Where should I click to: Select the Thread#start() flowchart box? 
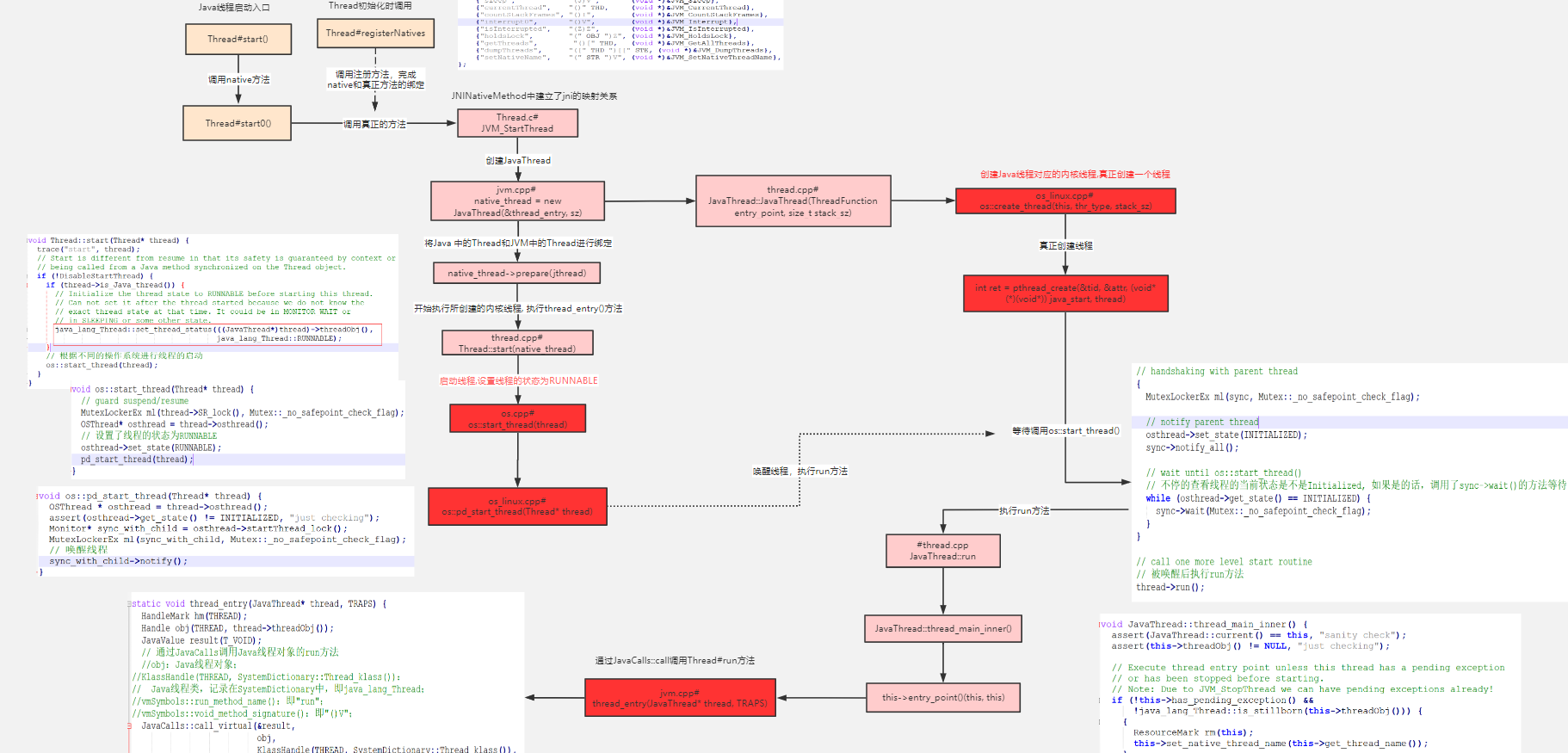click(x=238, y=39)
